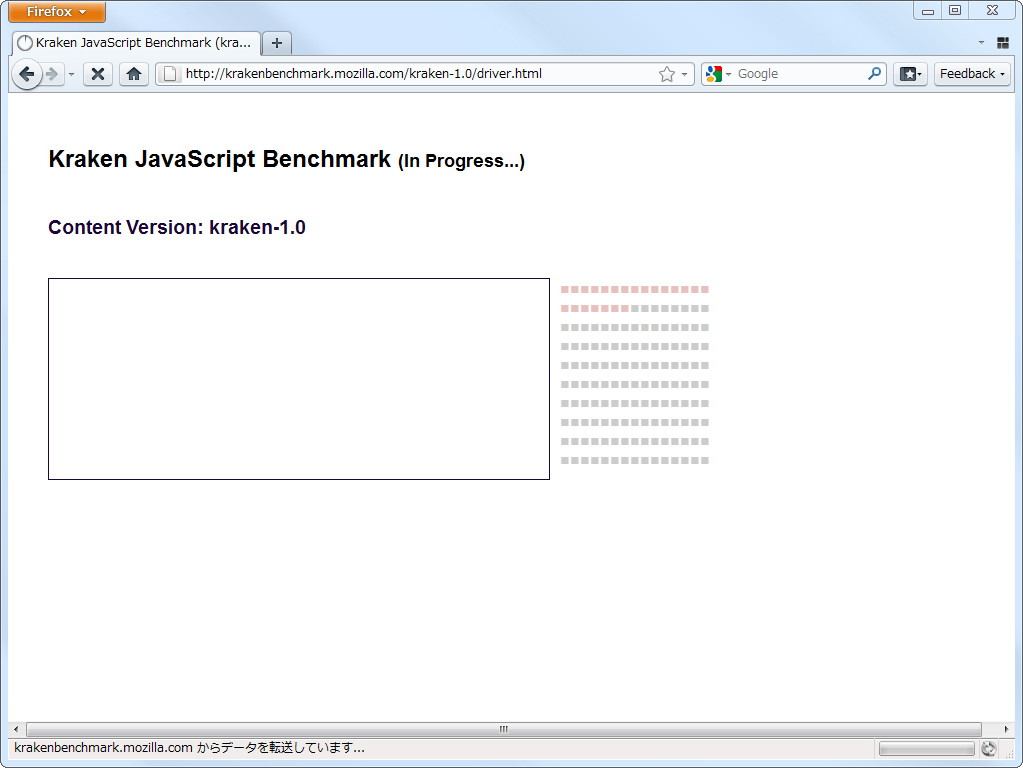Screen dimensions: 1023x768
Task: Open the list all tabs dropdown
Action: (981, 42)
